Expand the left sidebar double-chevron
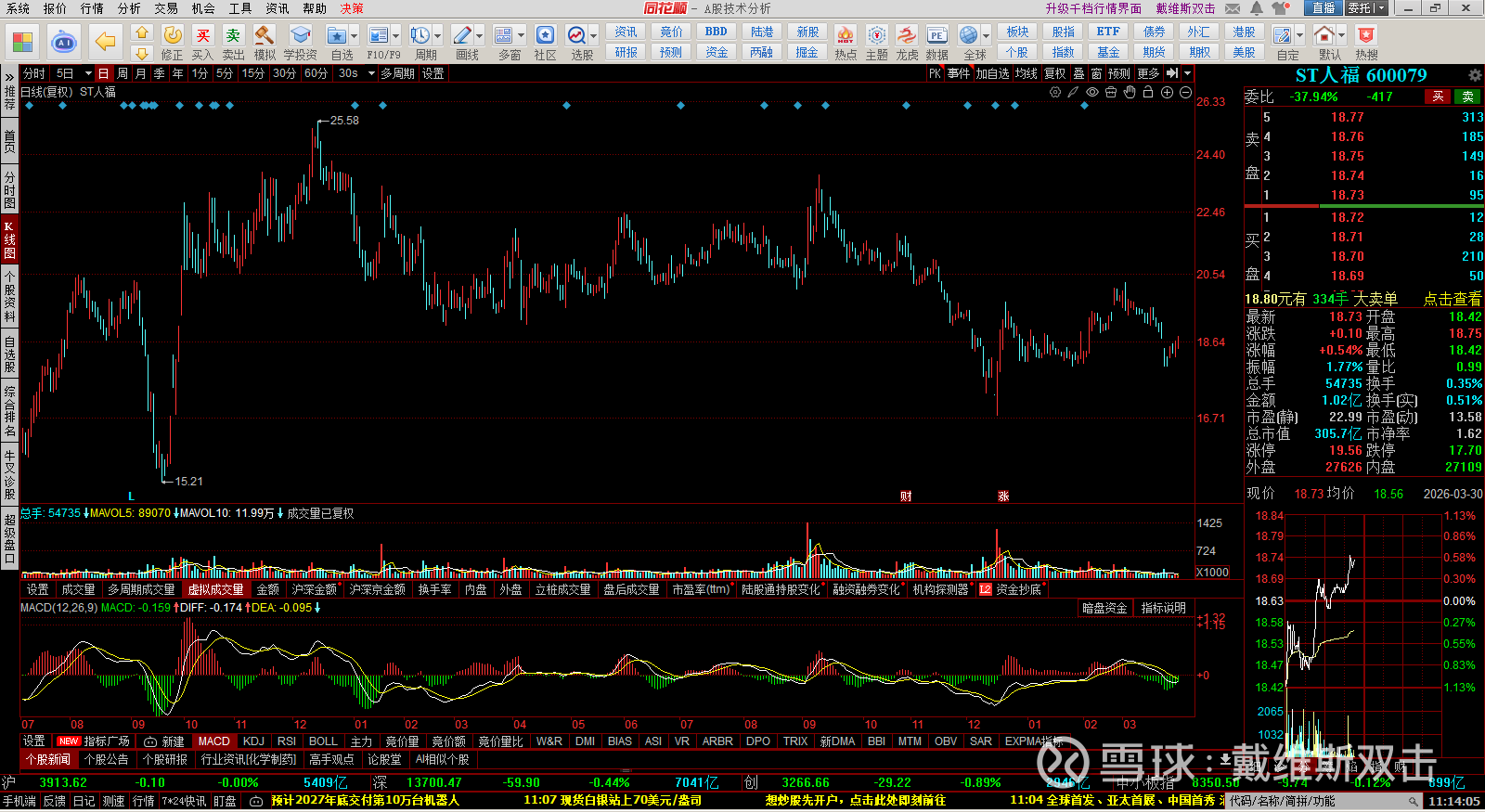The height and width of the screenshot is (812, 1485). [x=9, y=75]
